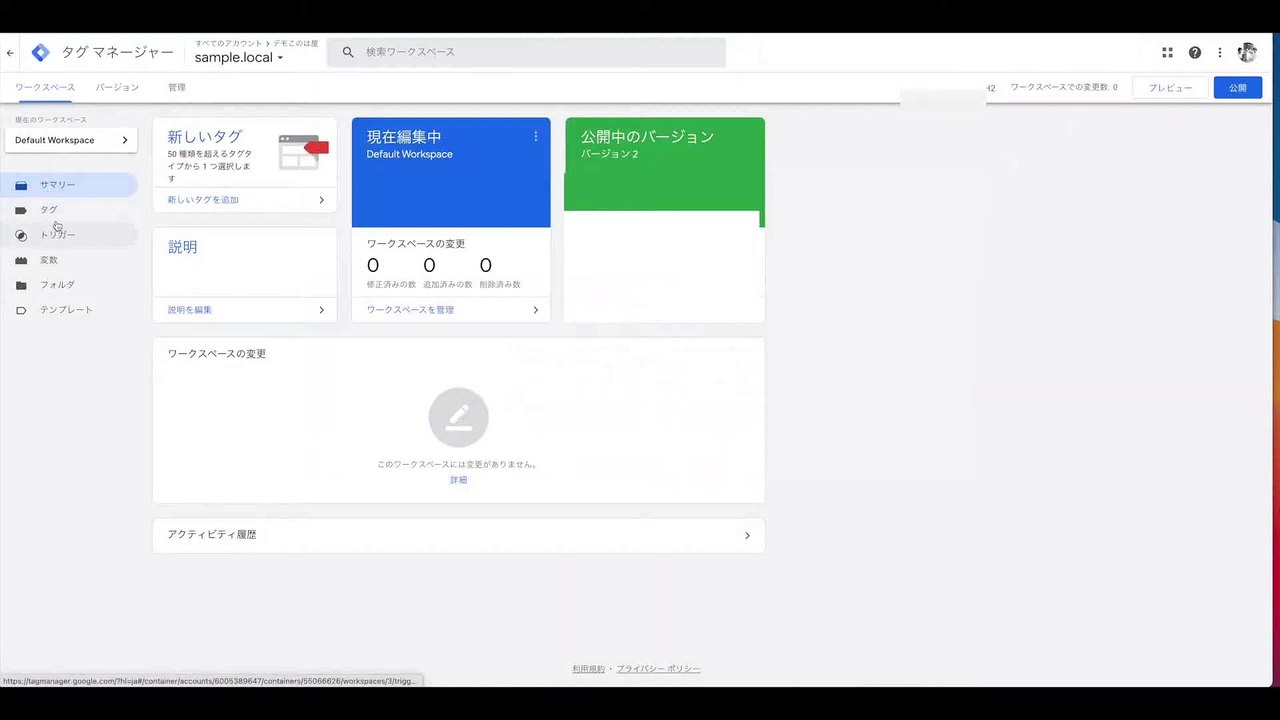Click the chevron next to 新しいタグを追加
Screen dimensions: 1280x720
click(x=321, y=200)
